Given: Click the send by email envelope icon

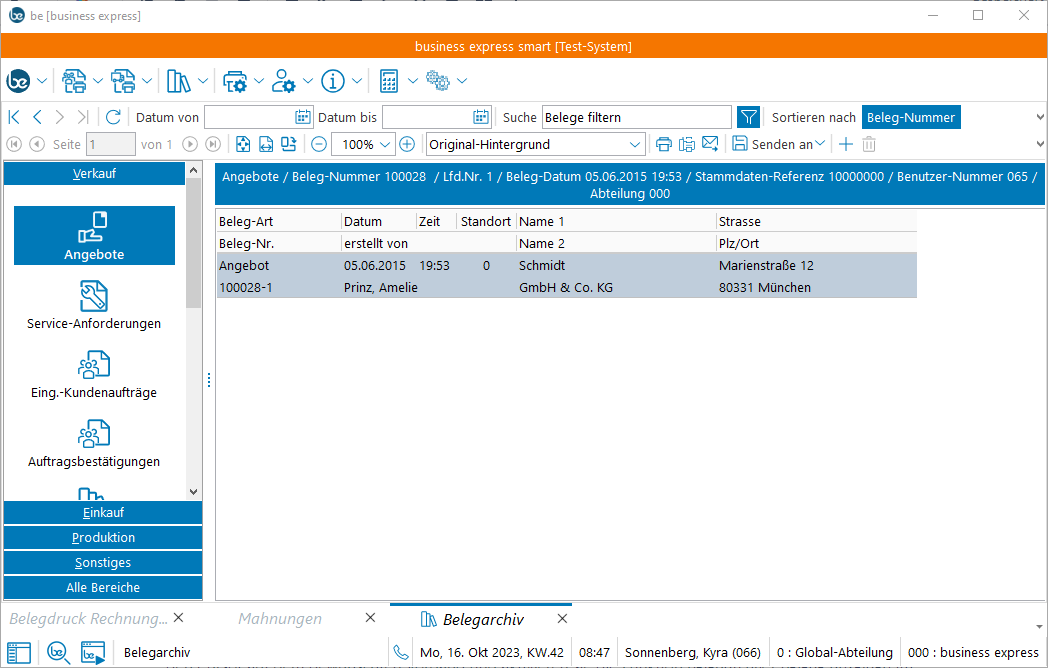Looking at the screenshot, I should (710, 144).
